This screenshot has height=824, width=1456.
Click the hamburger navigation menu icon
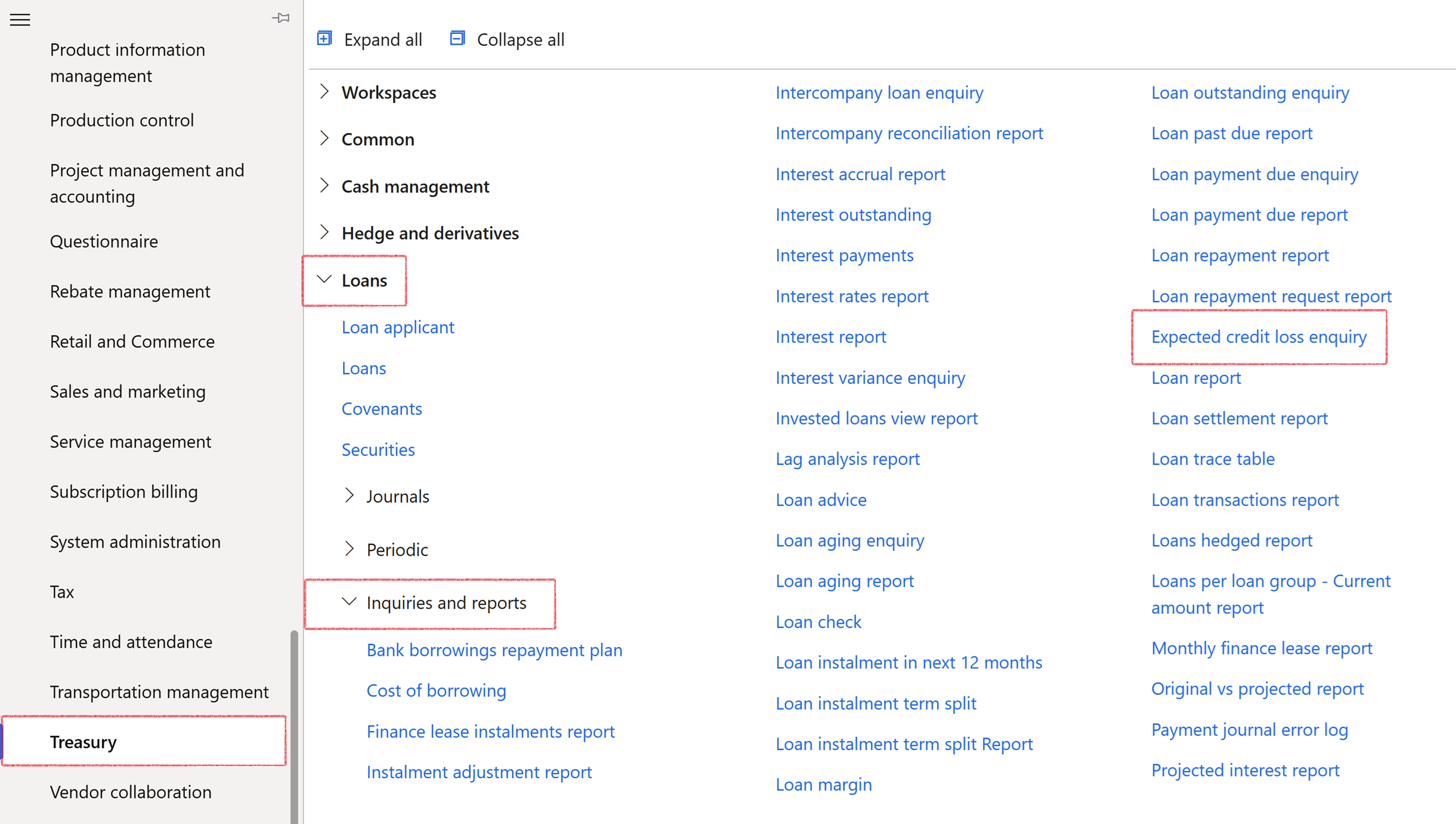point(20,20)
